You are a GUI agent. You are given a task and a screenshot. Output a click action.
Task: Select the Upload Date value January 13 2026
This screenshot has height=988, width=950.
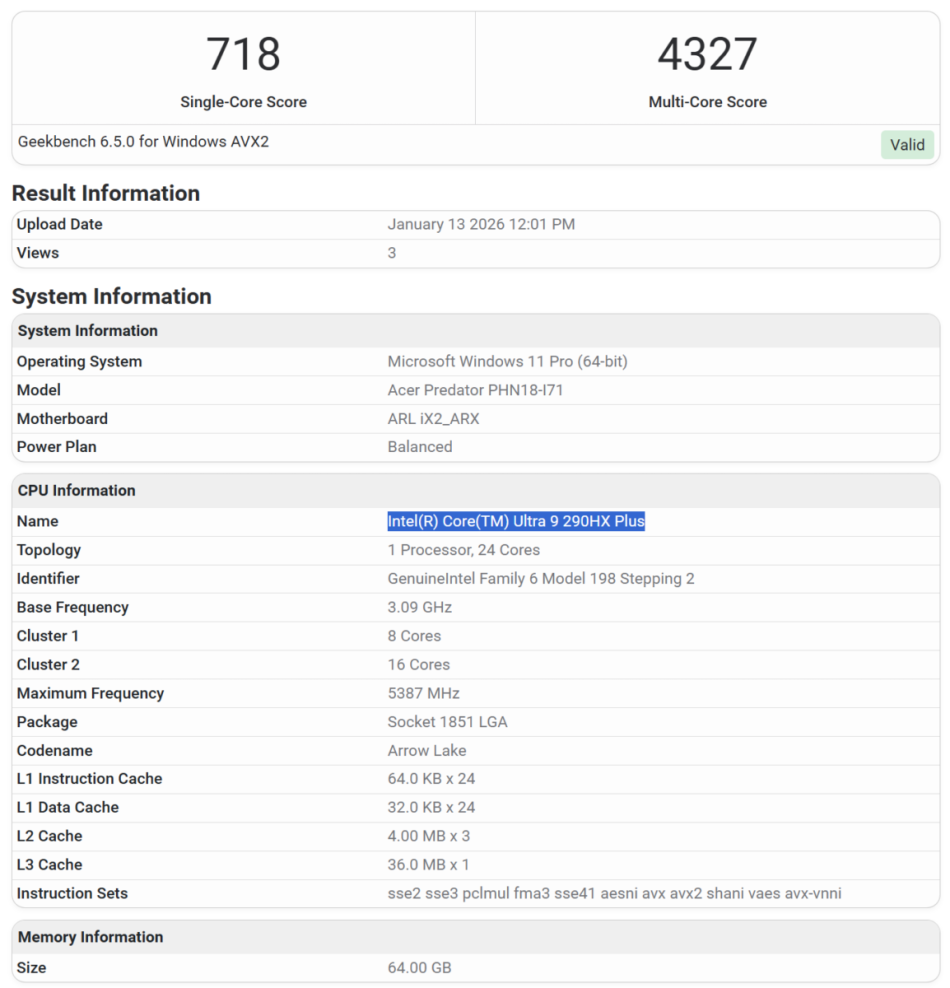(480, 224)
